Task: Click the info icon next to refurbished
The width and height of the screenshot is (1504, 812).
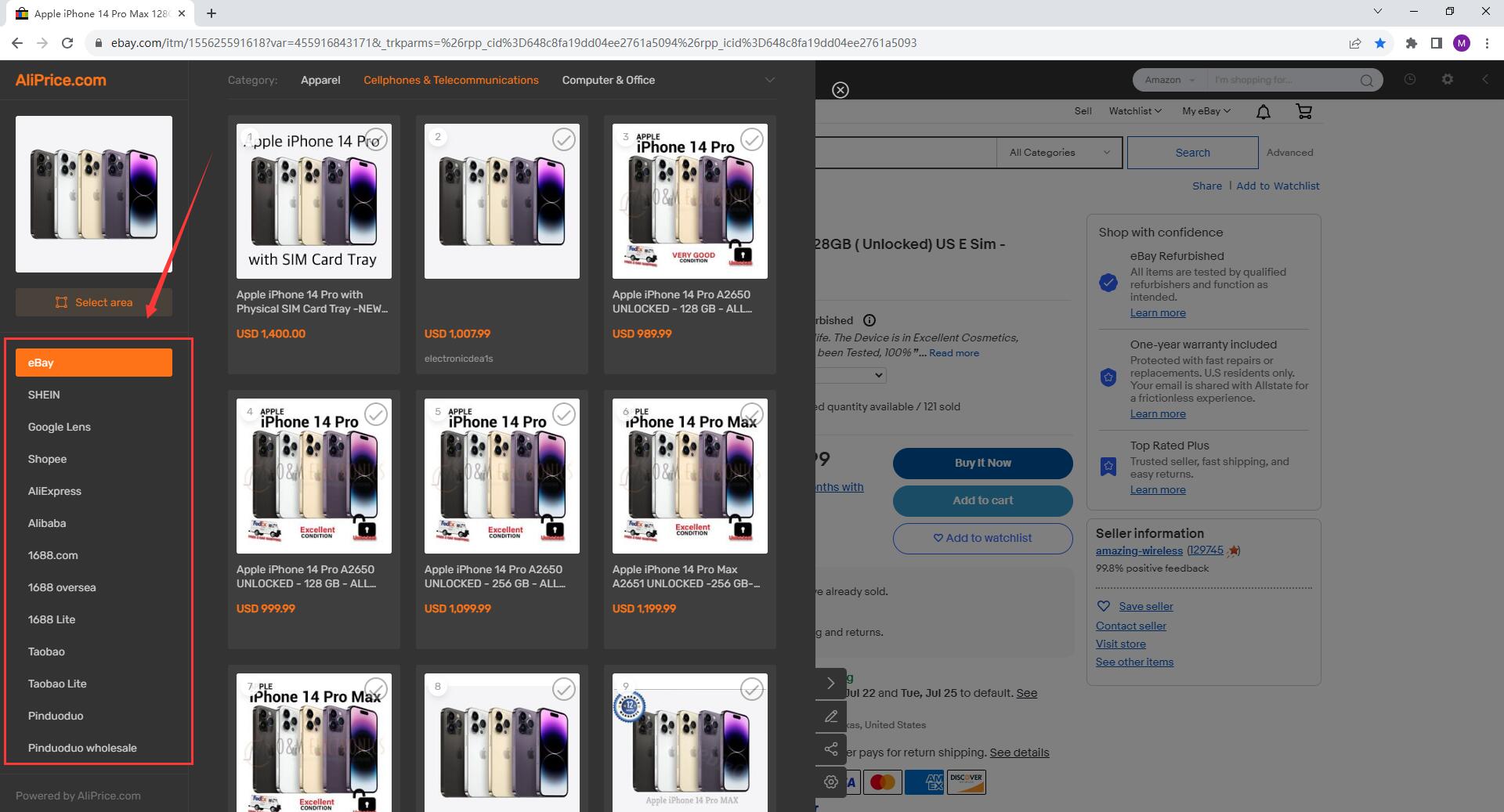Action: pos(869,320)
